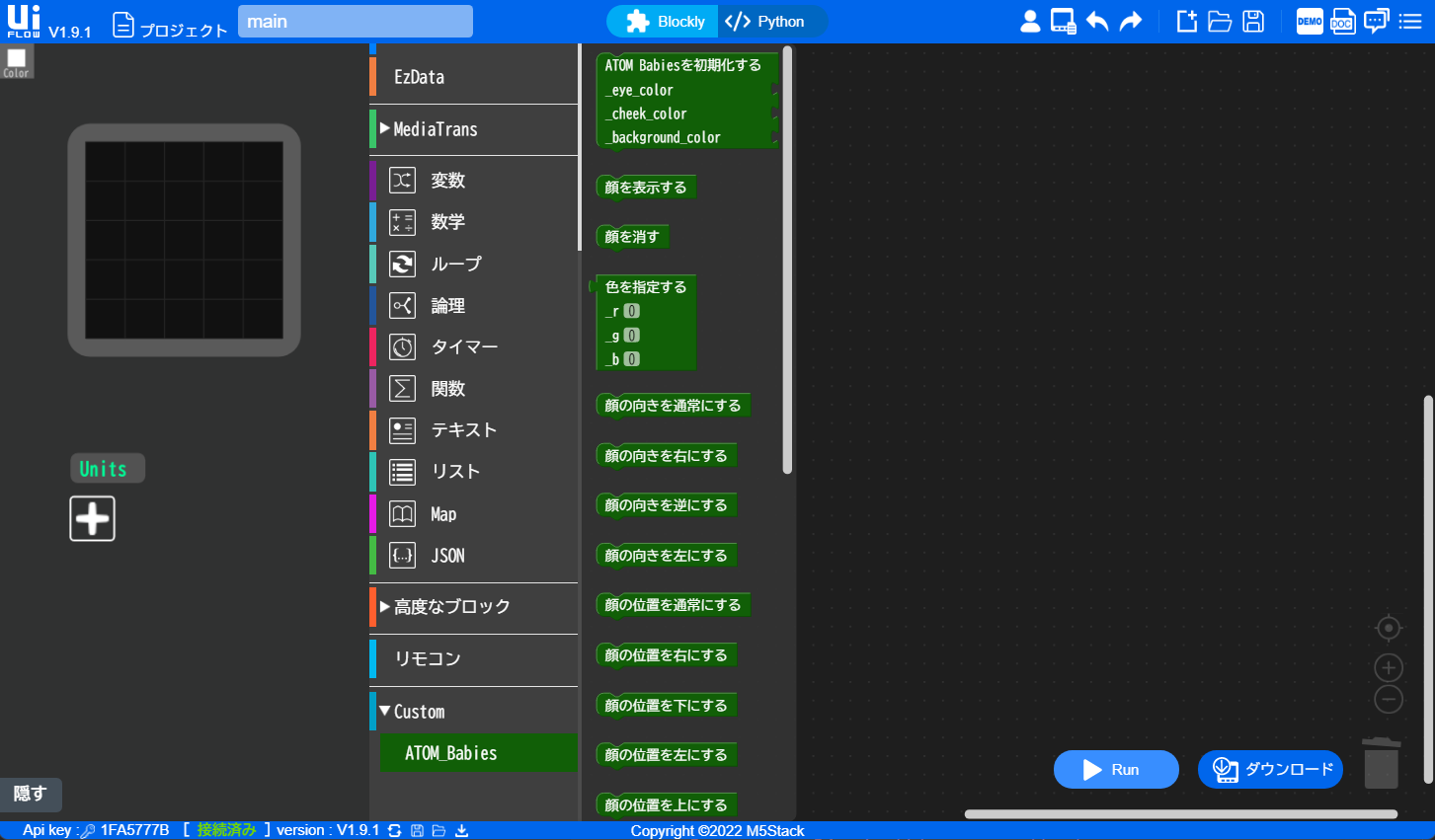This screenshot has width=1435, height=840.
Task: Pick the 顔の向きを逆にする block
Action: click(667, 505)
